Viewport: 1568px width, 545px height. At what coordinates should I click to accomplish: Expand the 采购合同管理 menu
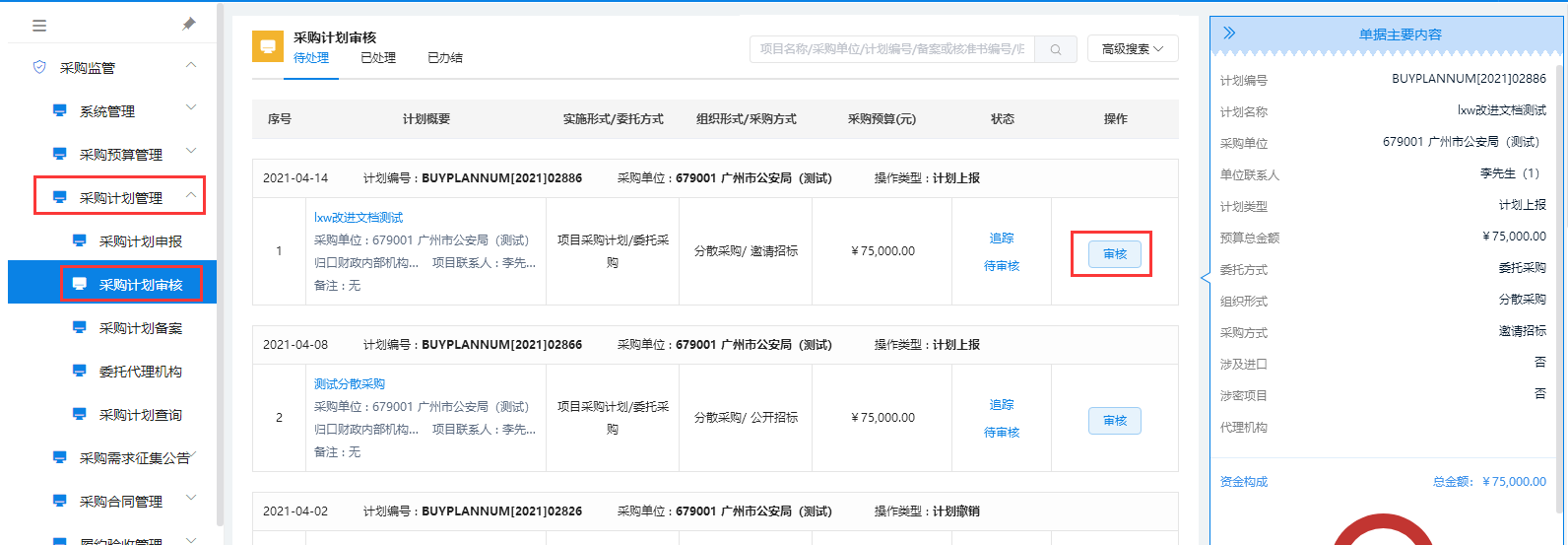point(191,499)
